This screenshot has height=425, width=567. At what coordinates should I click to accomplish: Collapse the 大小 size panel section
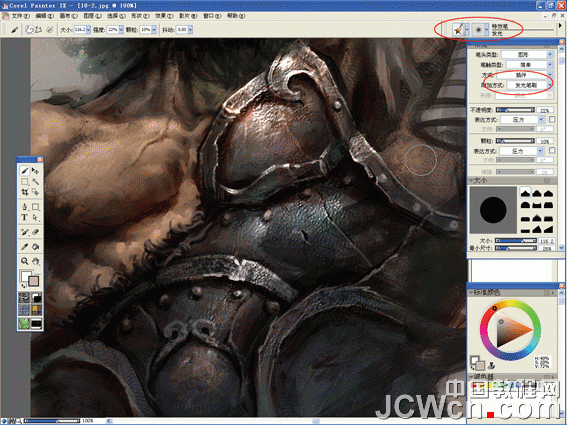(472, 180)
